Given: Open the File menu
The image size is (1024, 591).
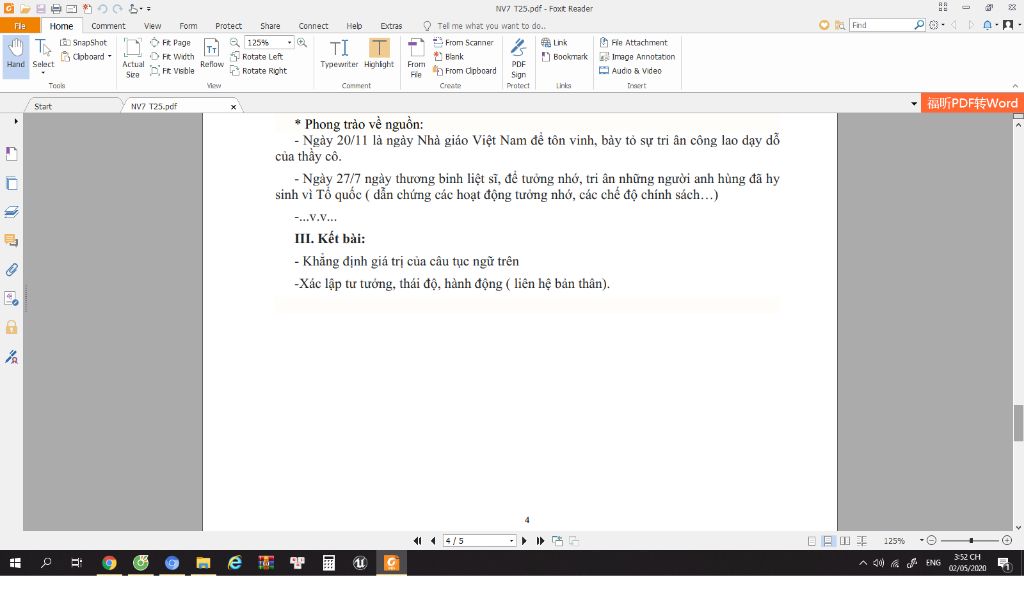Looking at the screenshot, I should 20,25.
